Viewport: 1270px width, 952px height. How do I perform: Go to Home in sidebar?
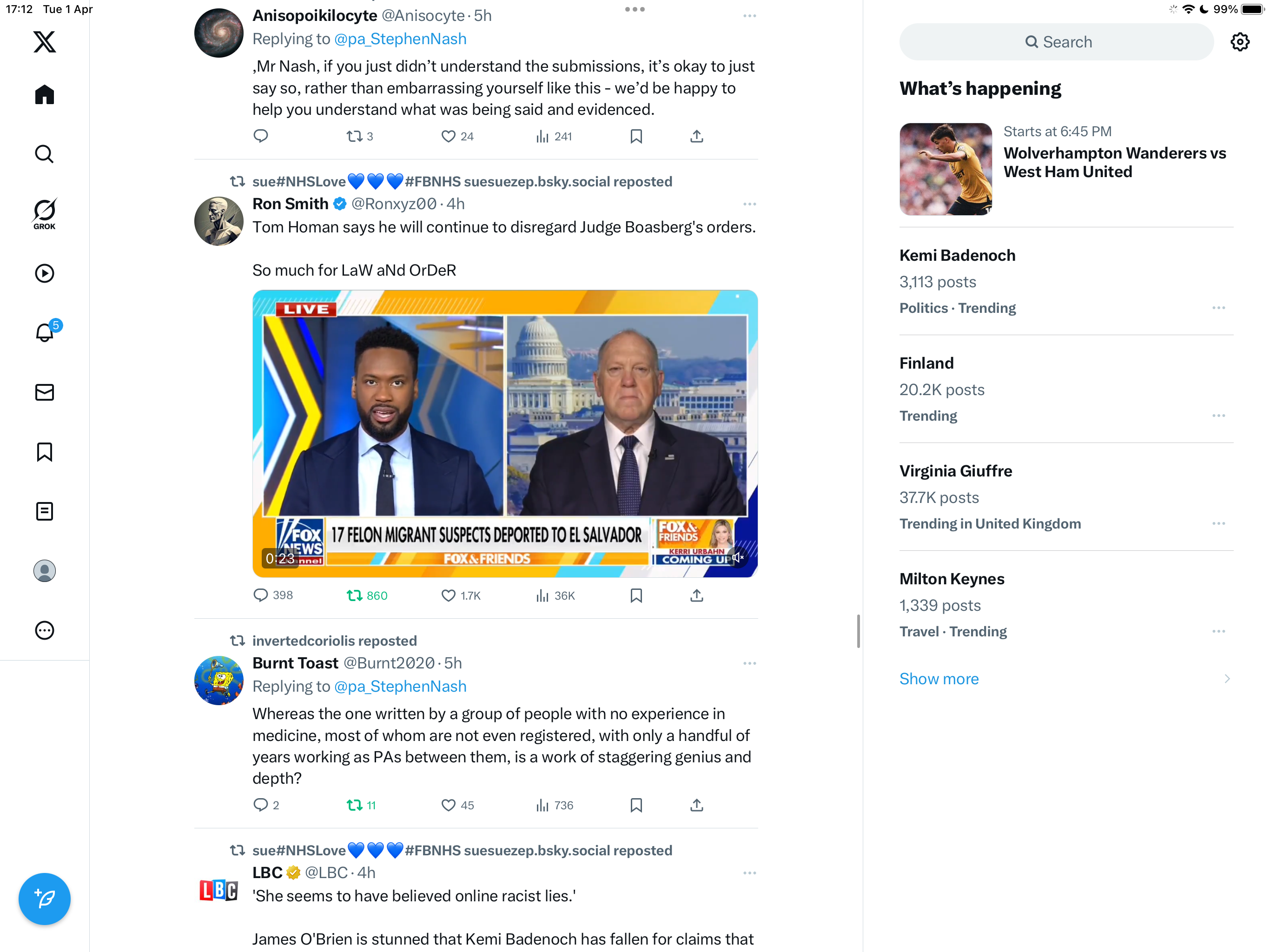44,95
